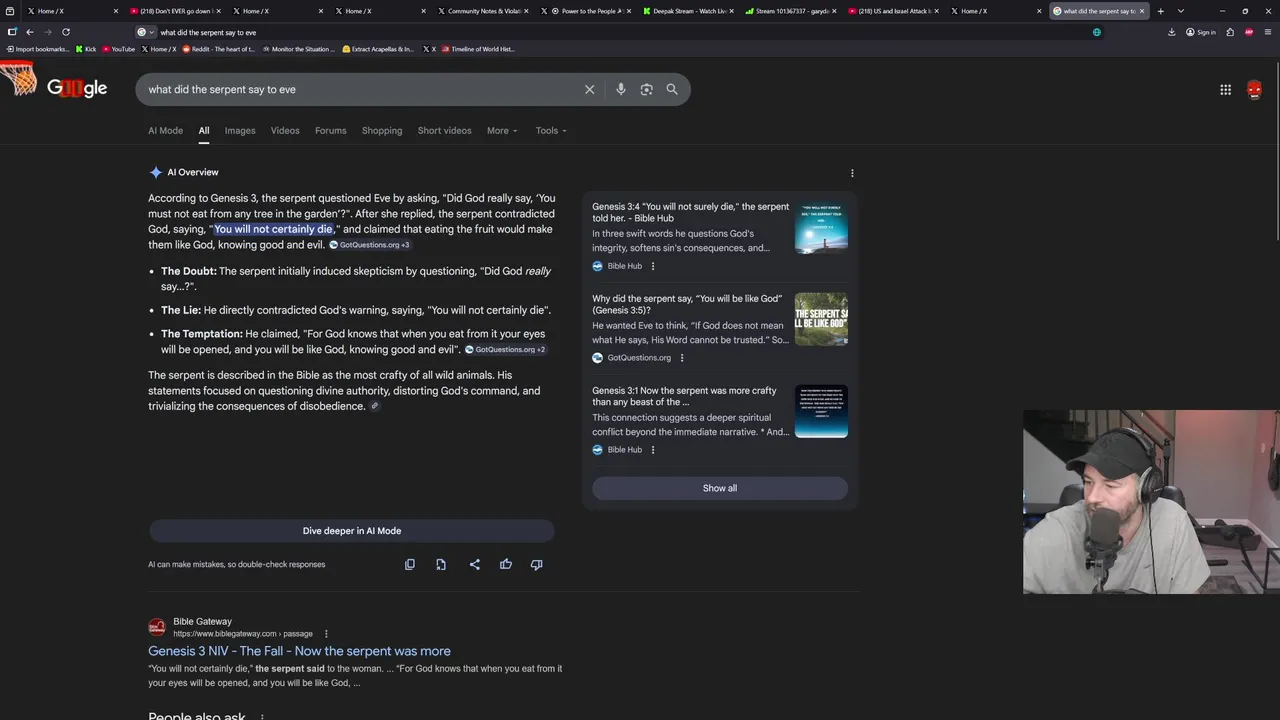Image resolution: width=1280 pixels, height=720 pixels.
Task: Open 'Genesis 3:4 You will not surely die' source
Action: tap(690, 212)
